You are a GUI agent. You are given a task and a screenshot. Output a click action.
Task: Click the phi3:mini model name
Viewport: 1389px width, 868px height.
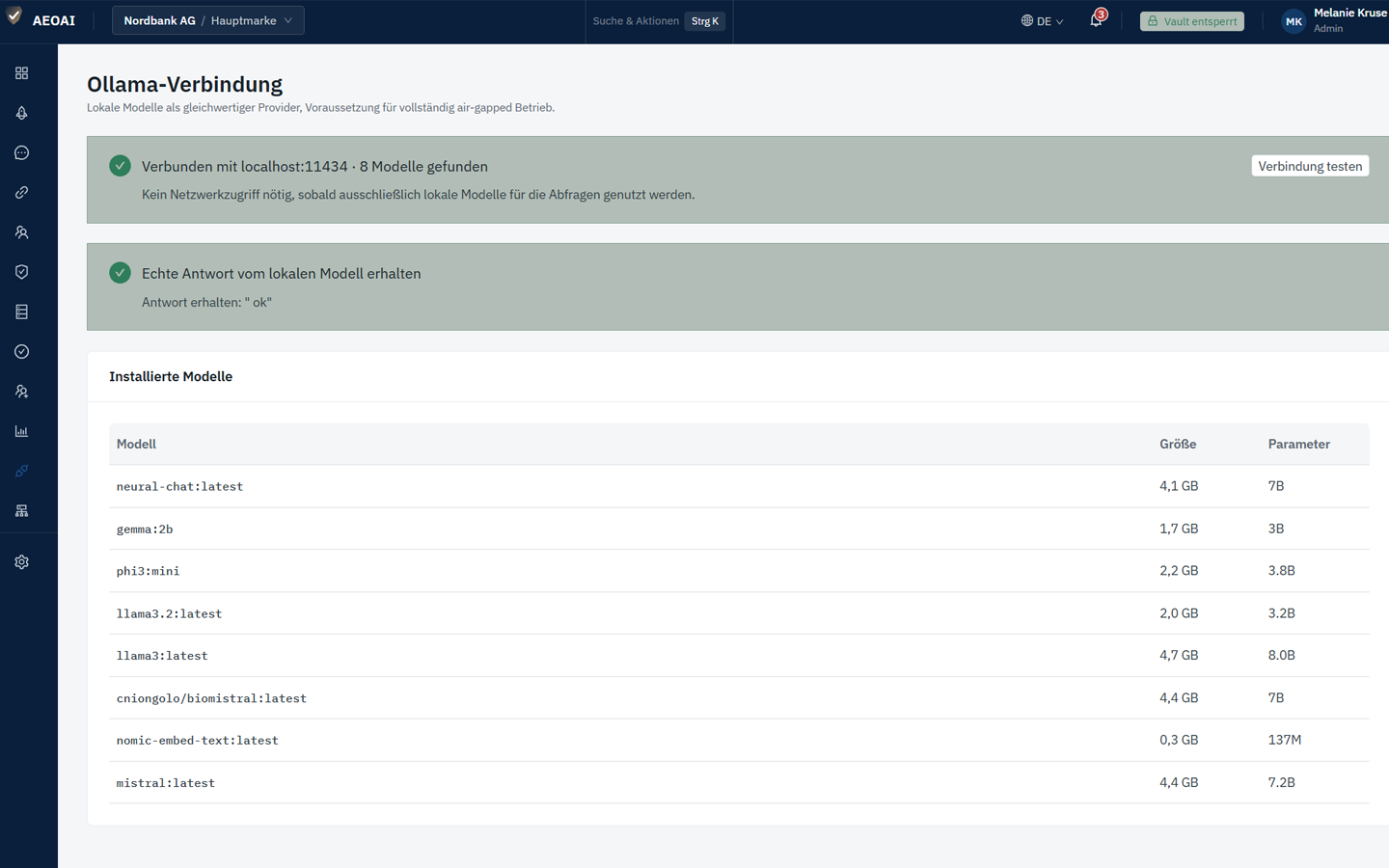tap(148, 571)
